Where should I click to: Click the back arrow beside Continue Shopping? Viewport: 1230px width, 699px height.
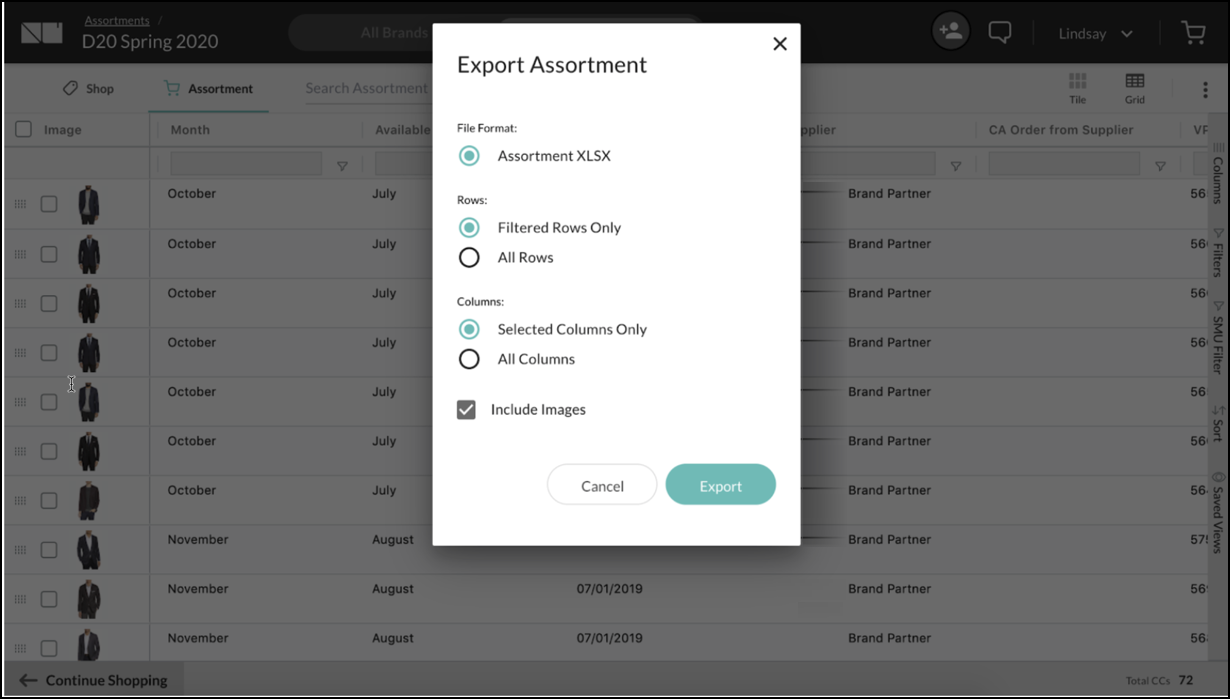pos(28,680)
